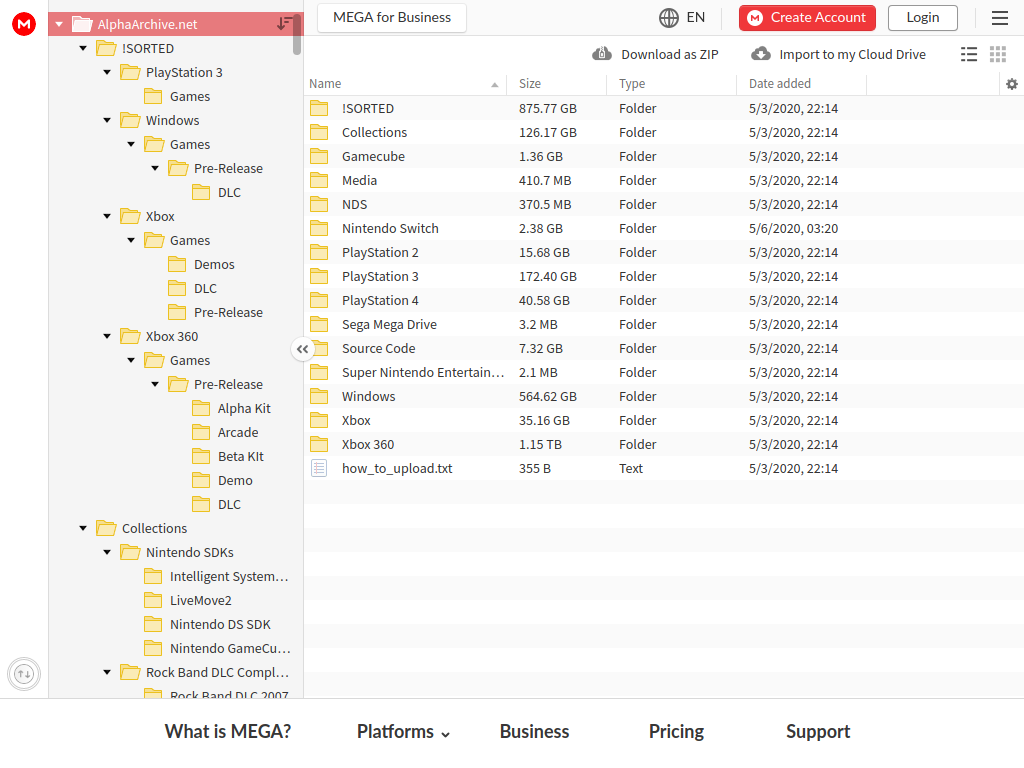Viewport: 1024px width, 768px height.
Task: Click the Media folder icon
Action: tap(319, 180)
